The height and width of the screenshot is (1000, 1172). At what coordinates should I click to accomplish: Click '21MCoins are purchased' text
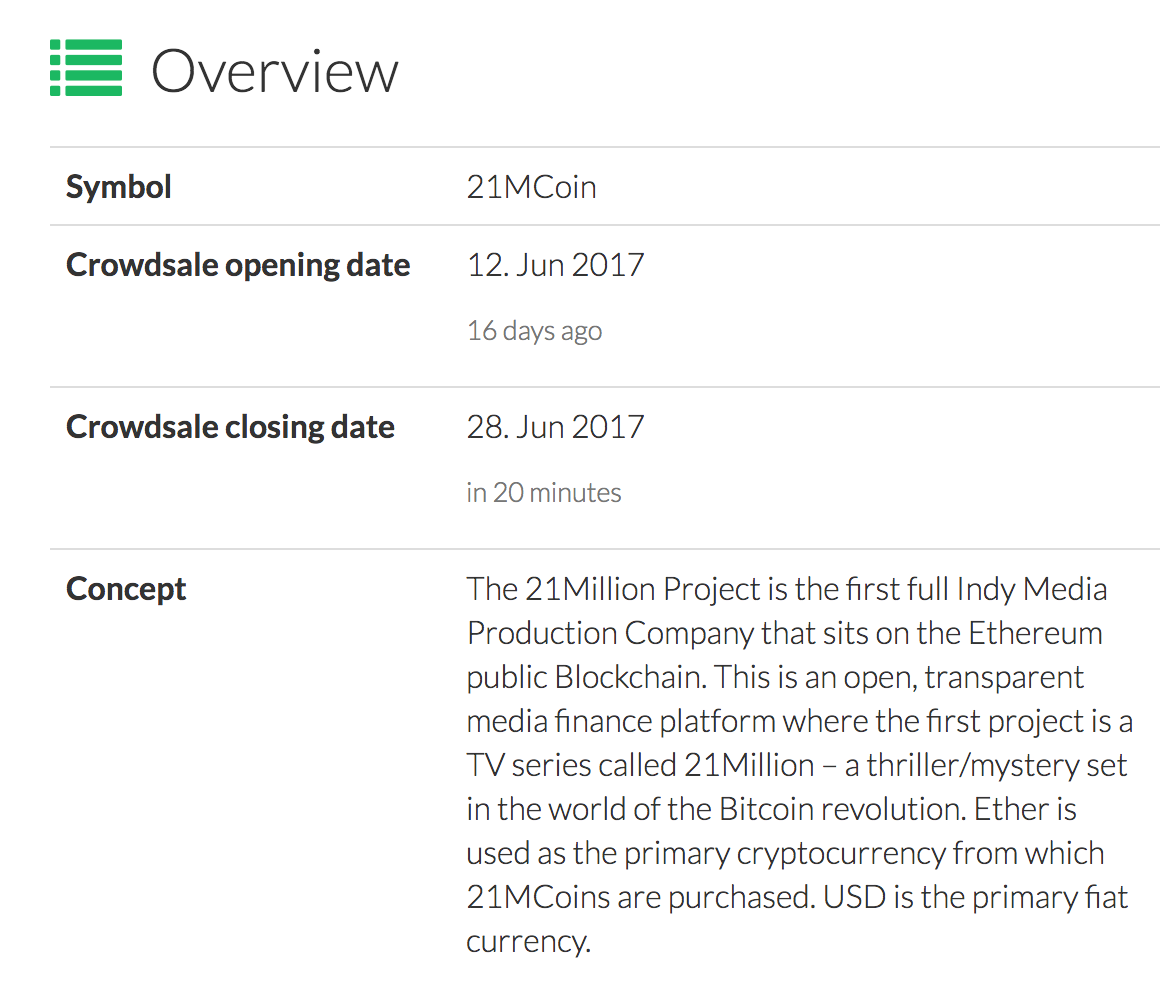(x=638, y=897)
